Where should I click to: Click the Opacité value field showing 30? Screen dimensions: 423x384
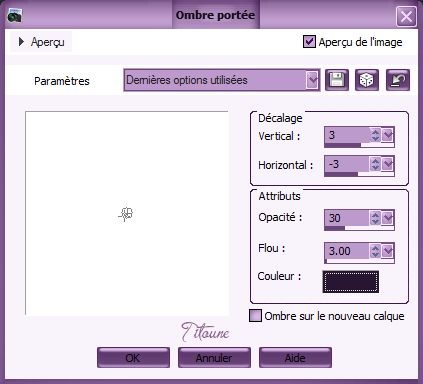click(347, 218)
